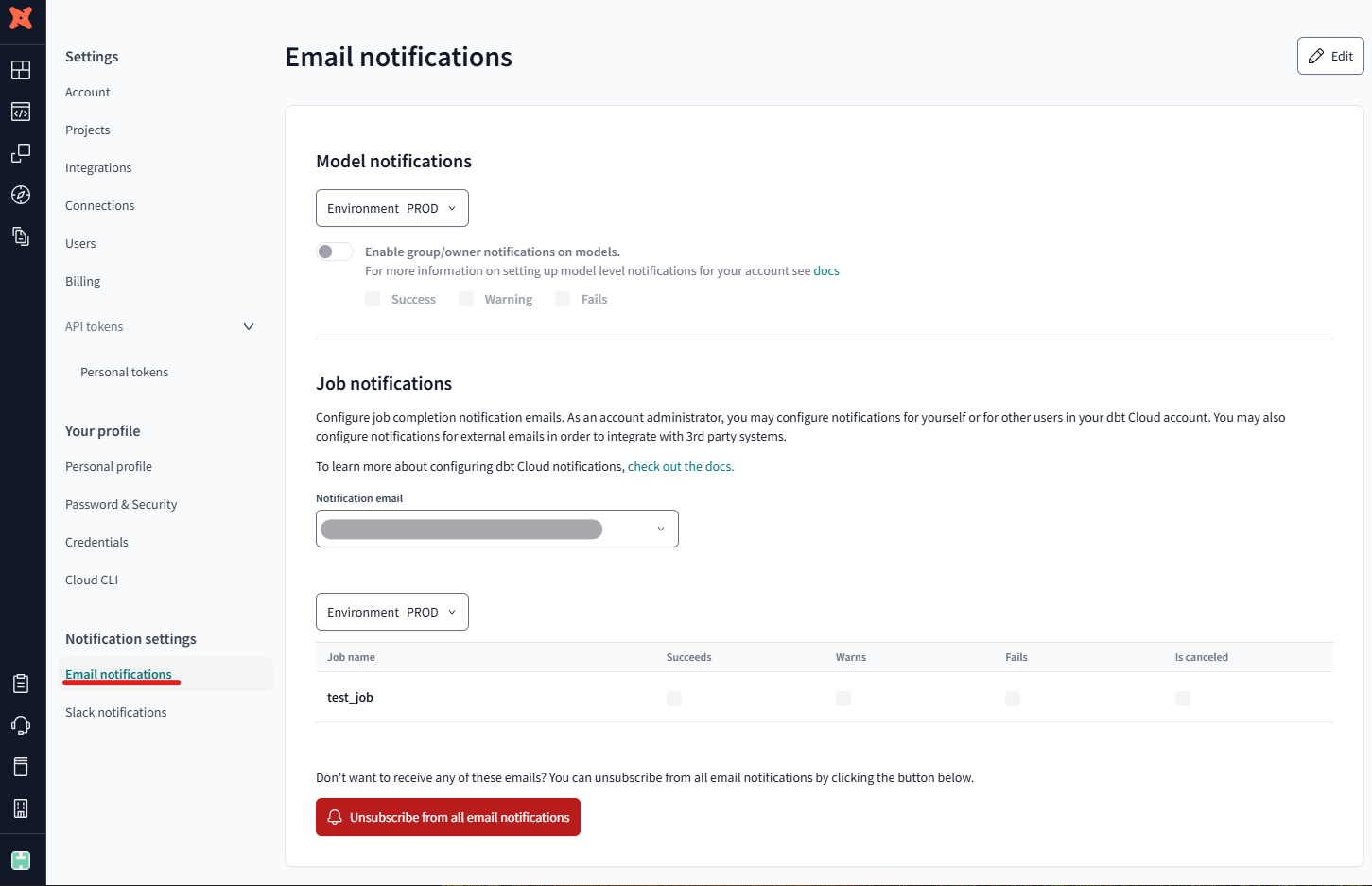Click Unsubscribe from all email notifications
Image resolution: width=1372 pixels, height=886 pixels.
point(448,817)
